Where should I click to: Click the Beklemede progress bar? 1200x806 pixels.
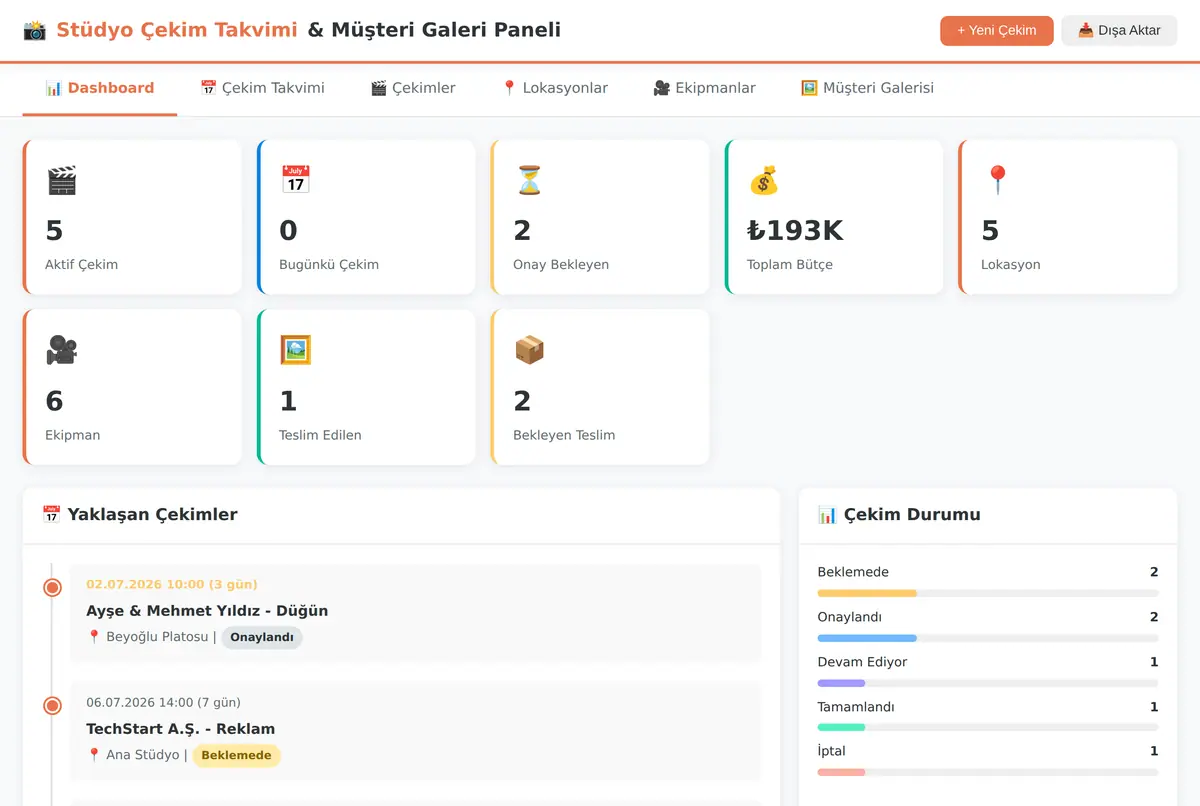pyautogui.click(x=988, y=593)
